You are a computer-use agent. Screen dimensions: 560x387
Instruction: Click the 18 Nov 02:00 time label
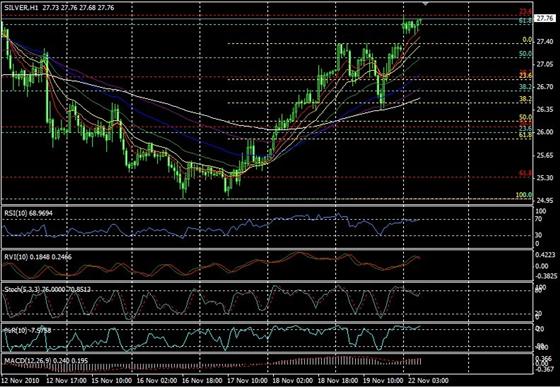tap(292, 380)
